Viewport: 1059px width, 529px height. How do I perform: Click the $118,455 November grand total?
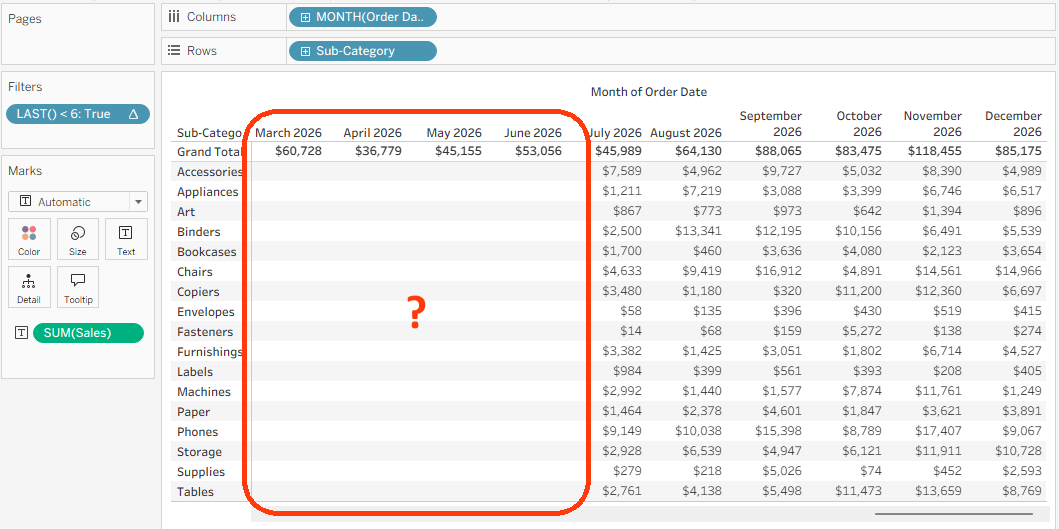coord(934,151)
